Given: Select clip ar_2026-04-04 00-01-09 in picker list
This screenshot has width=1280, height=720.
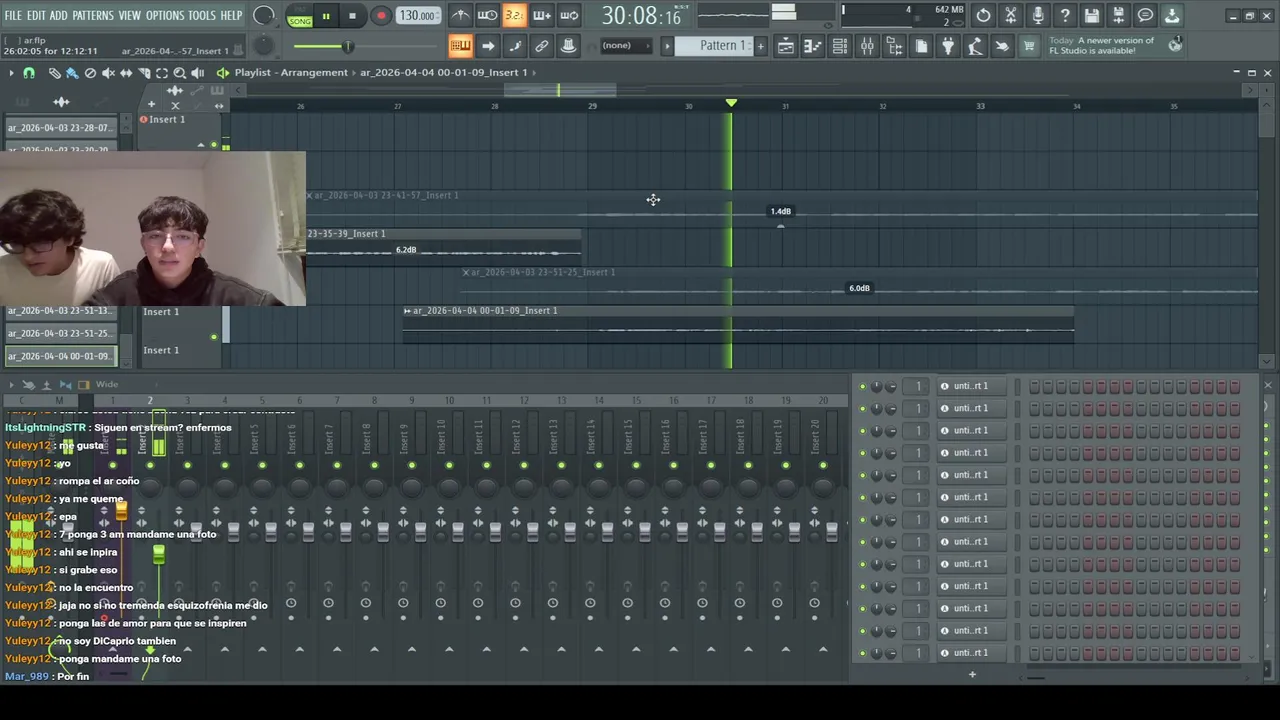Looking at the screenshot, I should 60,356.
